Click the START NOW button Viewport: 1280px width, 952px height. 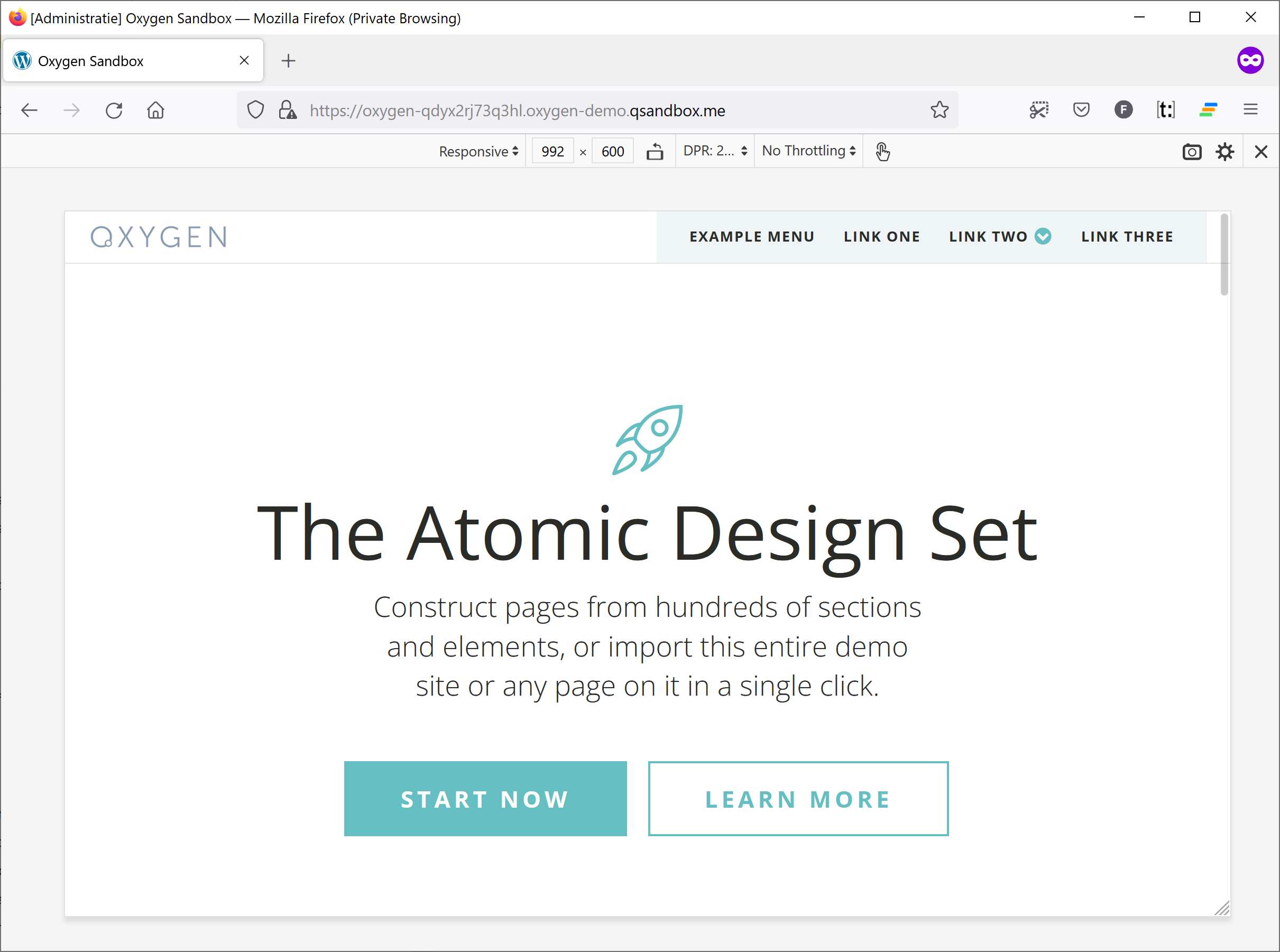(x=485, y=799)
